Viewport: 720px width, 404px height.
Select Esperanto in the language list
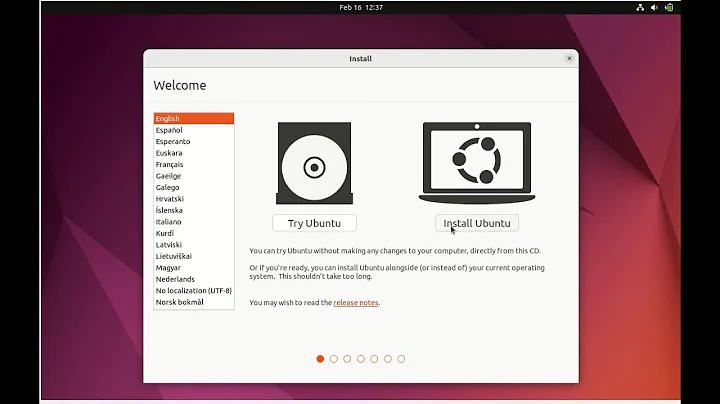point(194,141)
